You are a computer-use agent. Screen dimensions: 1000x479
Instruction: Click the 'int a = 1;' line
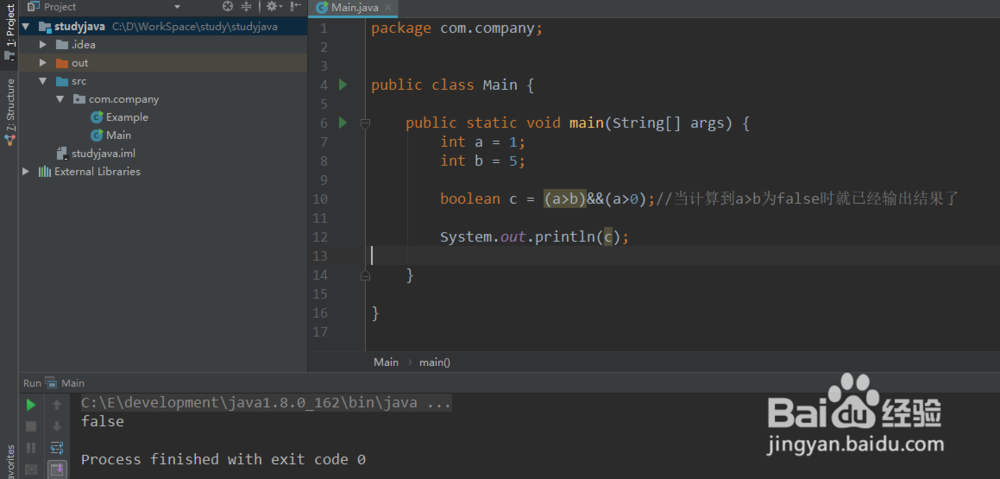pyautogui.click(x=483, y=142)
